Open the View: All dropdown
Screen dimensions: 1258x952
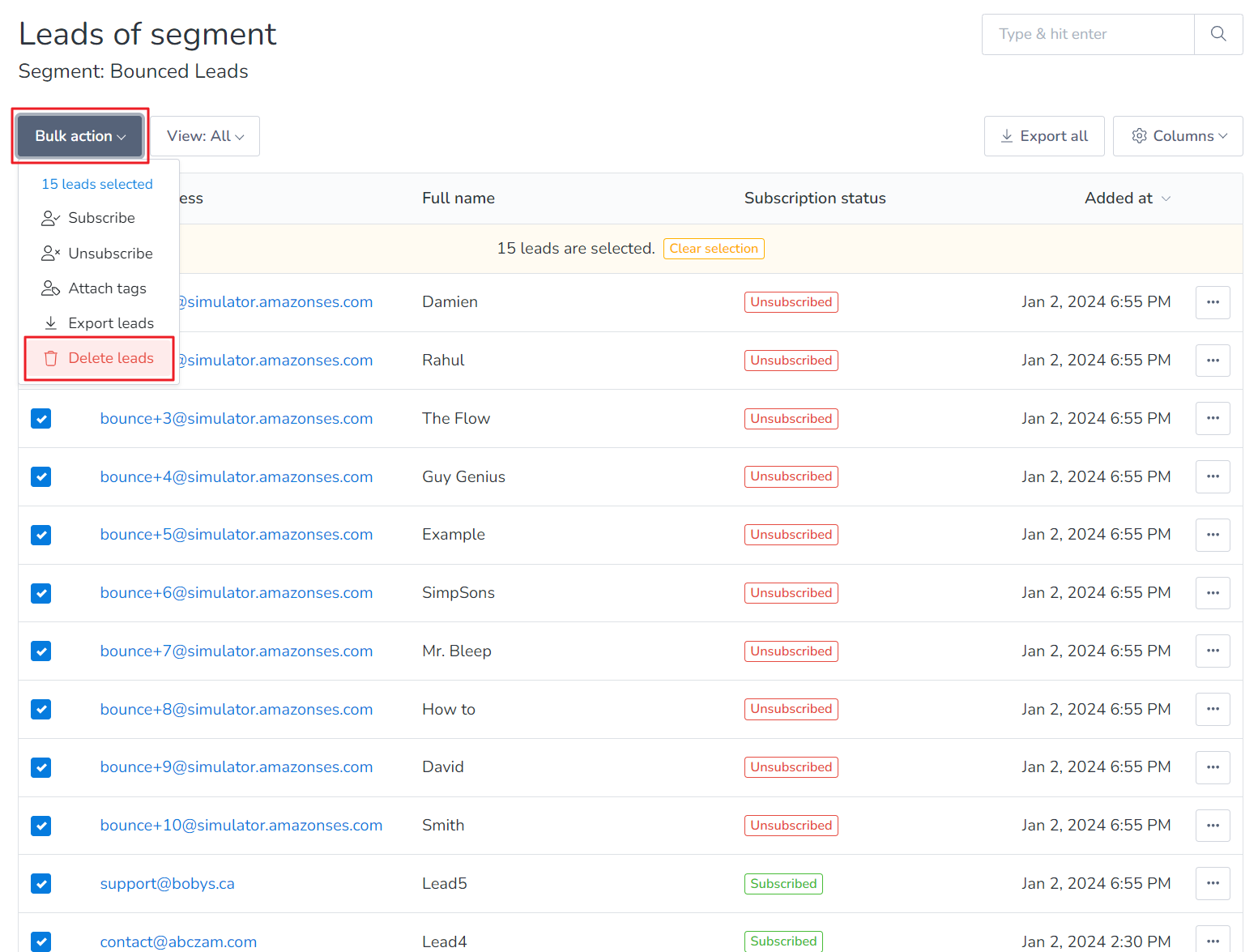tap(205, 135)
